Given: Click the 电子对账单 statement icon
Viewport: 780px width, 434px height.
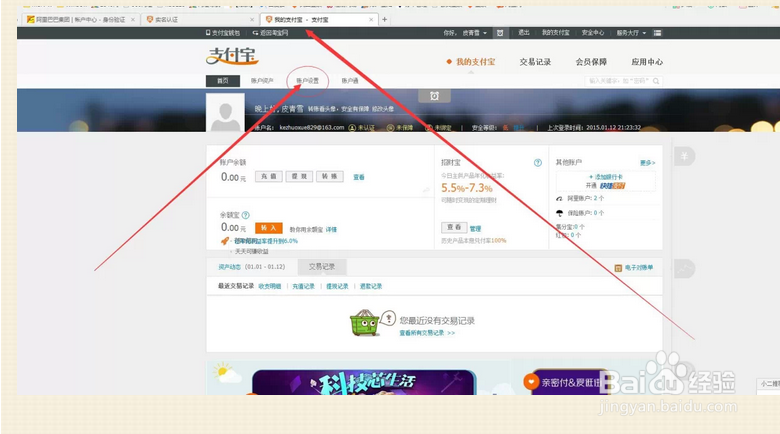Looking at the screenshot, I should click(618, 268).
